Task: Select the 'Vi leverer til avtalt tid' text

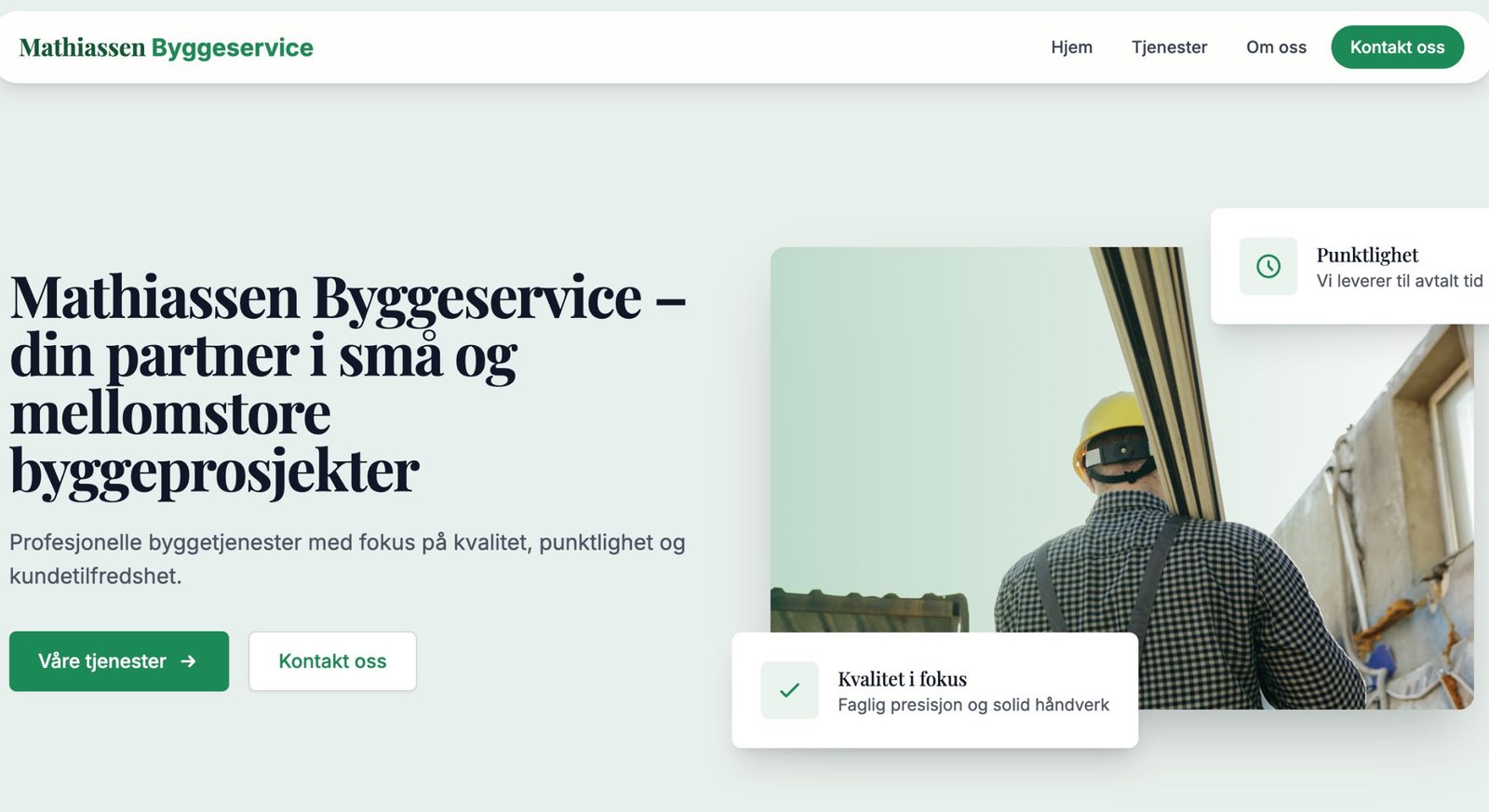Action: [x=1399, y=281]
